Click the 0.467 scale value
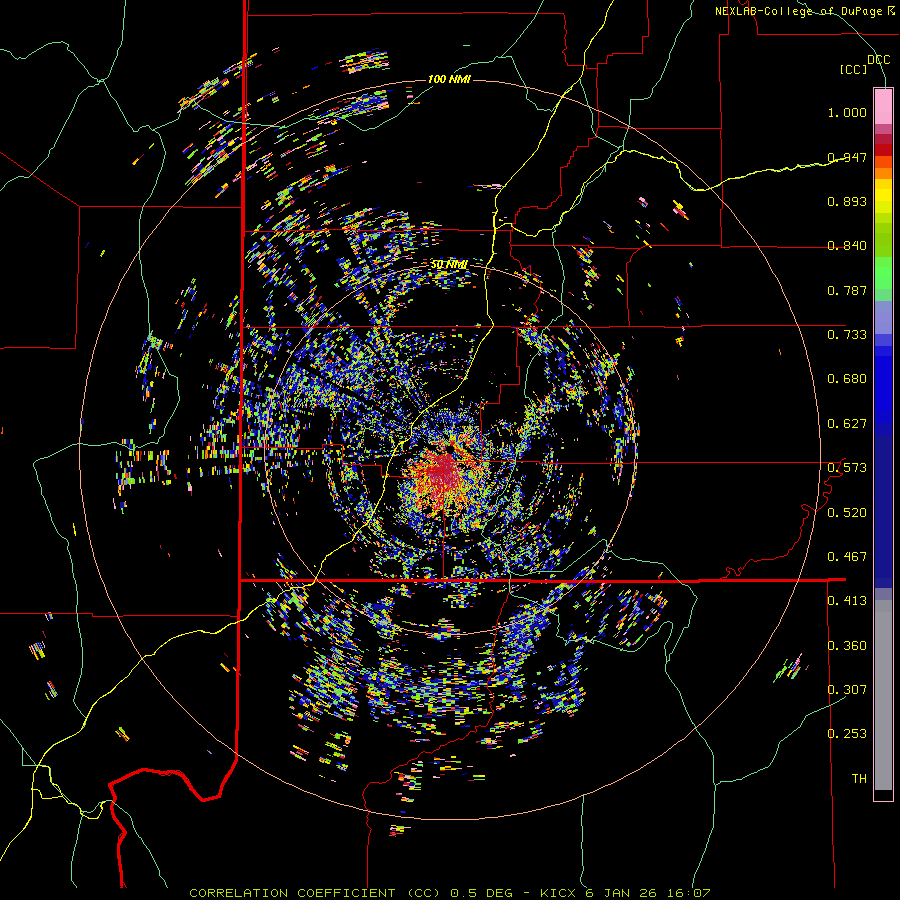This screenshot has width=900, height=900. coord(847,557)
